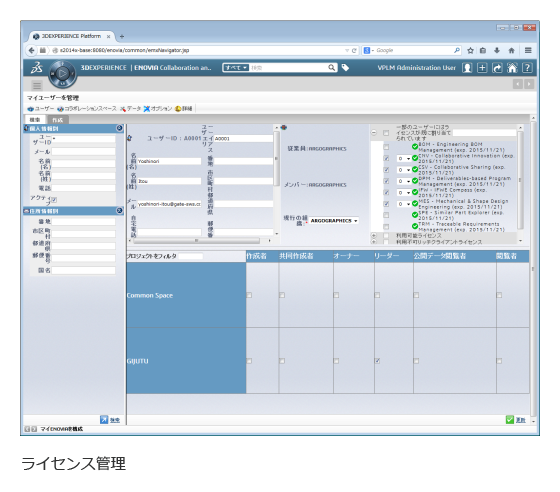Open the quantity dropdown for CNV license
560x492 pixels.
404,158
